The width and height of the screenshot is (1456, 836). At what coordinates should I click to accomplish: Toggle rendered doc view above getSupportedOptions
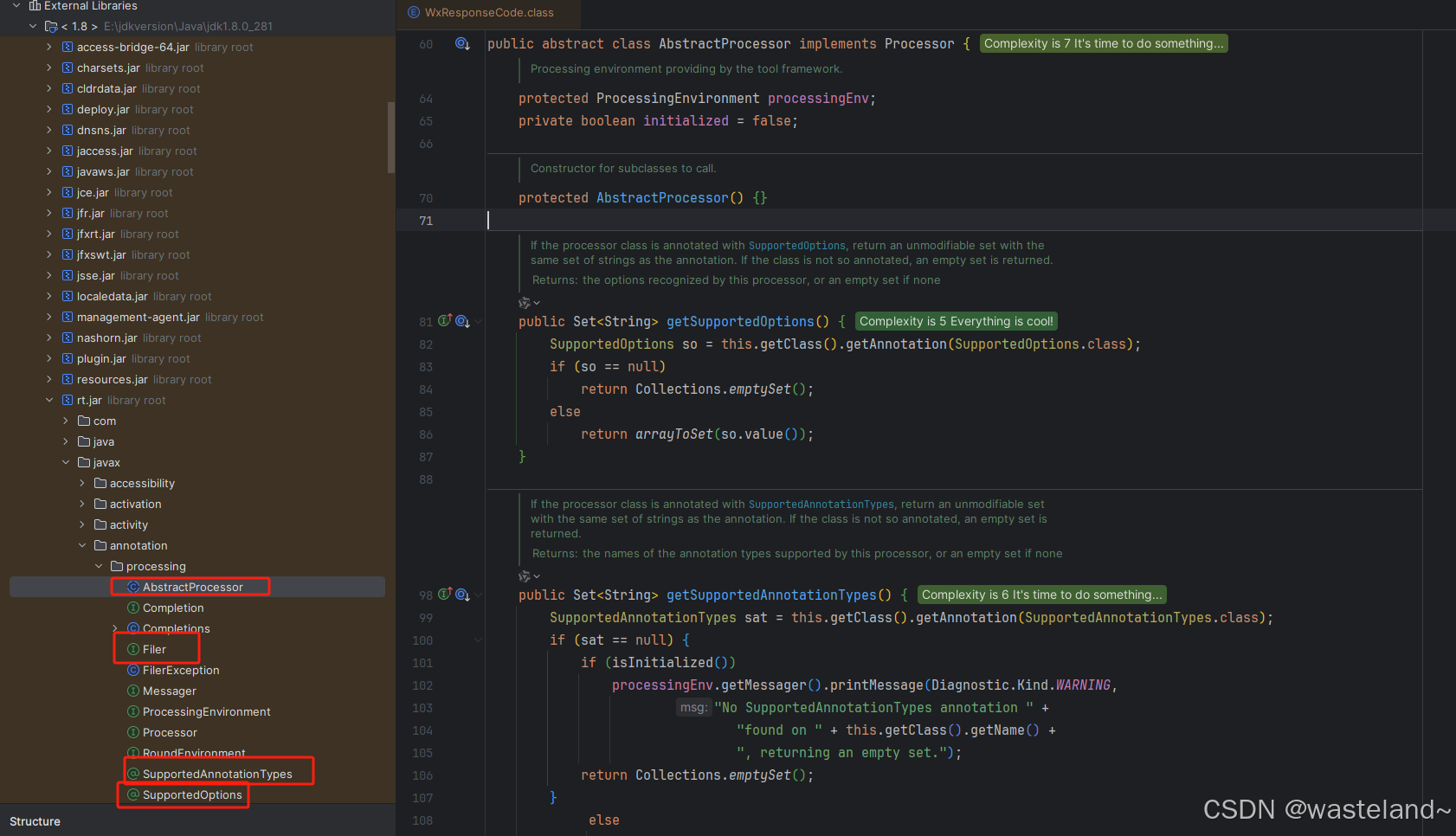click(x=529, y=303)
